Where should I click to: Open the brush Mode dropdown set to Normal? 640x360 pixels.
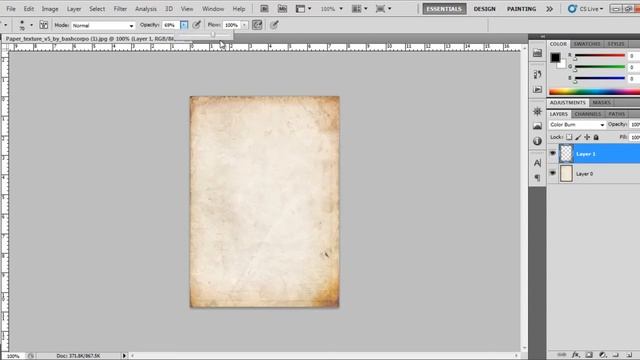[x=103, y=25]
